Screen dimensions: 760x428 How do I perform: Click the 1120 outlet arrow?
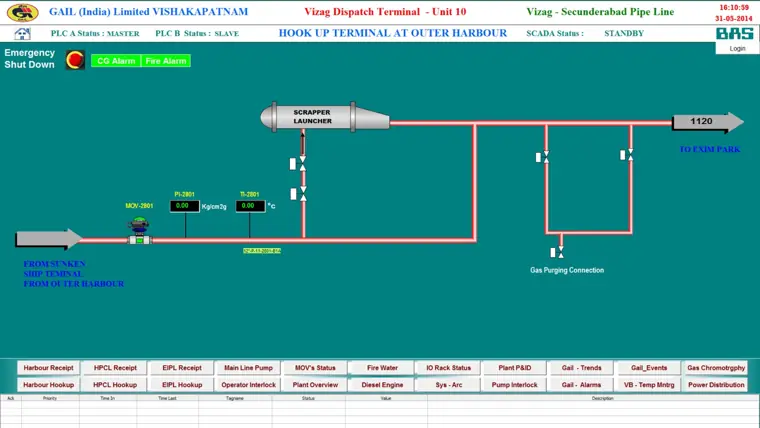pyautogui.click(x=708, y=122)
